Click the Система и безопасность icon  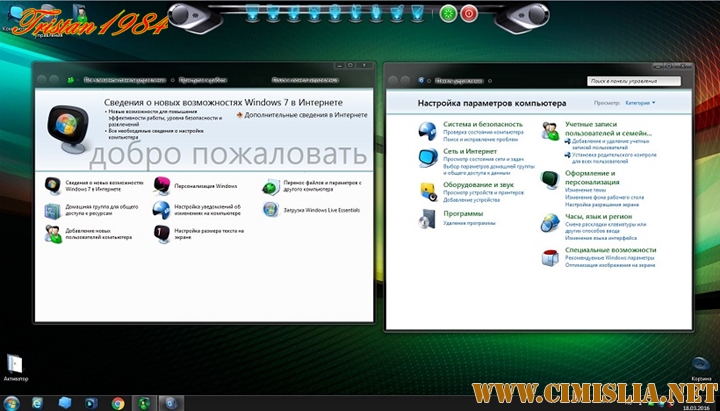427,128
